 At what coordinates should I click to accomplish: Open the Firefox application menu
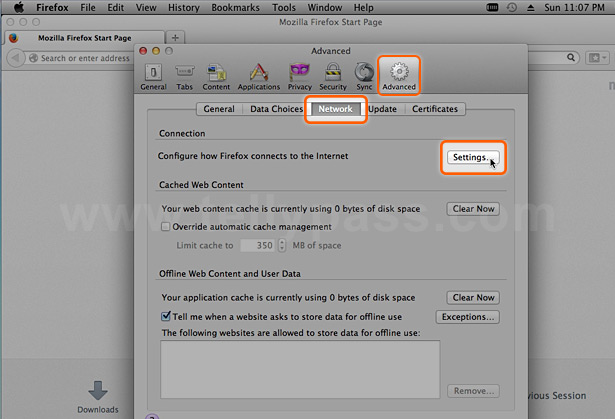(52, 7)
